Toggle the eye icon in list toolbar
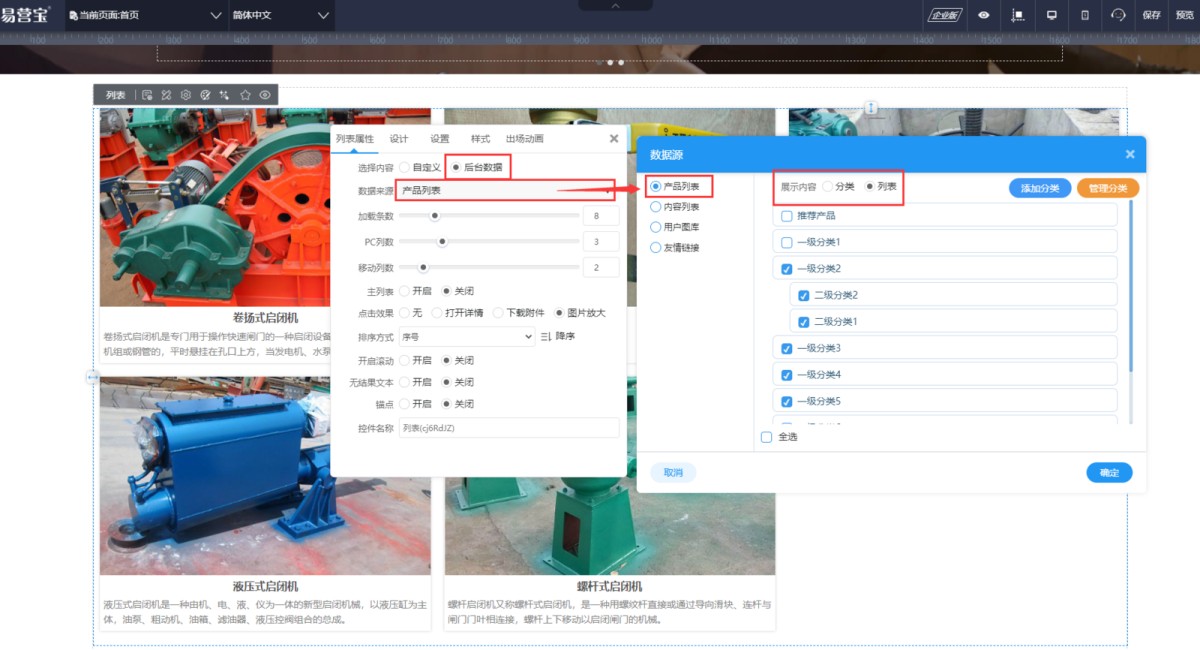The image size is (1200, 650). 265,95
